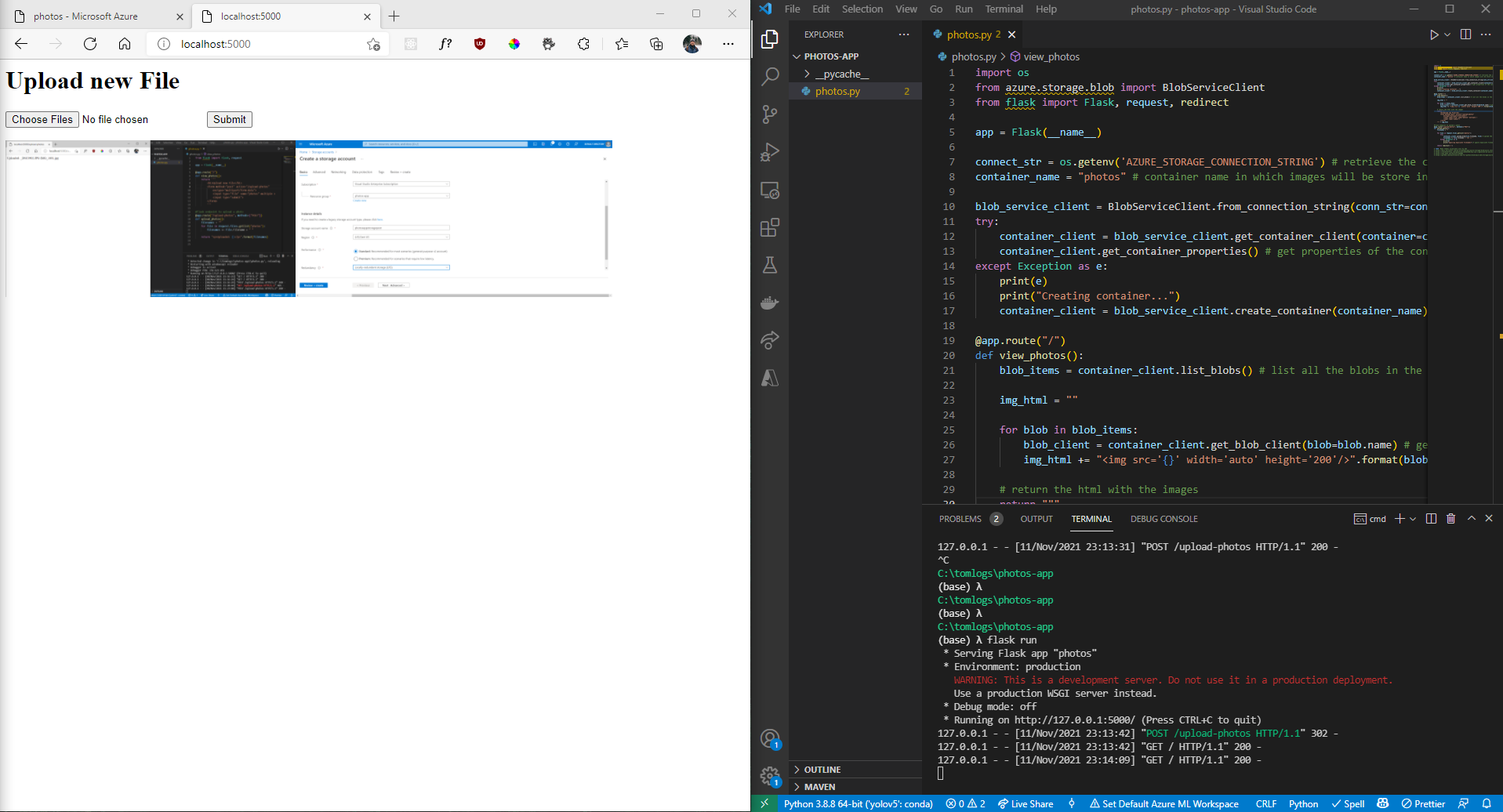Click Set Default Azure ML Workspace

point(1164,804)
